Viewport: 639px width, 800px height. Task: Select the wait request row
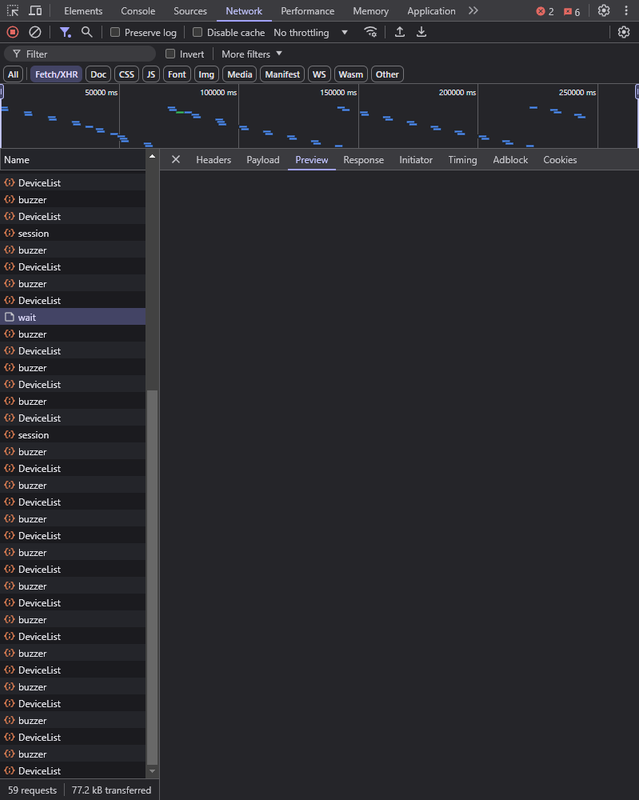point(72,317)
